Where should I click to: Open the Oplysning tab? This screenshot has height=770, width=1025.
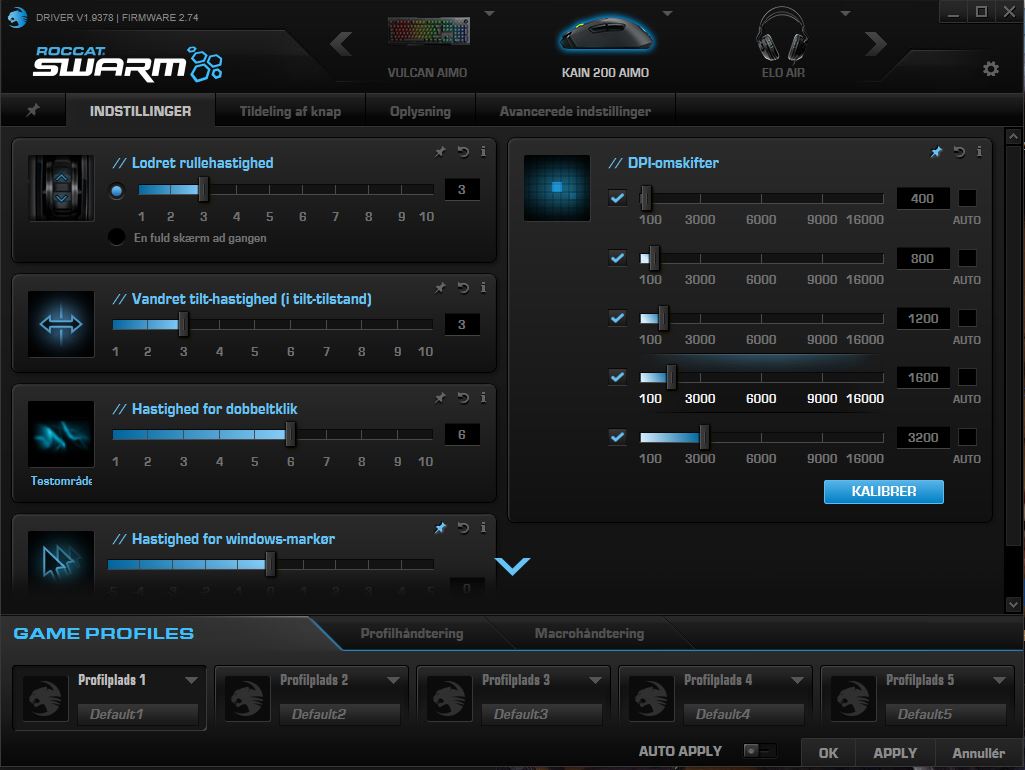tap(420, 110)
